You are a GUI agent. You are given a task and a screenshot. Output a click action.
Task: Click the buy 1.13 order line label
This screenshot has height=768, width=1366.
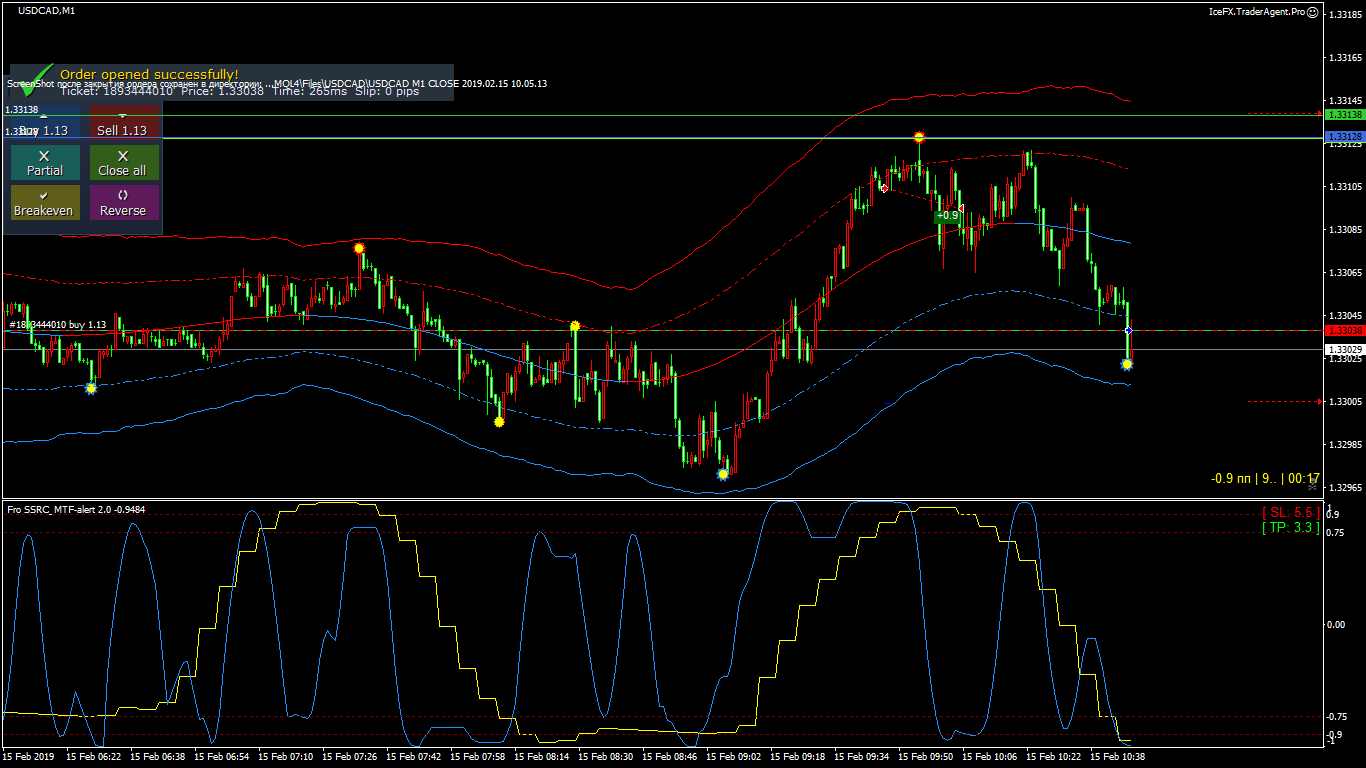[x=58, y=325]
